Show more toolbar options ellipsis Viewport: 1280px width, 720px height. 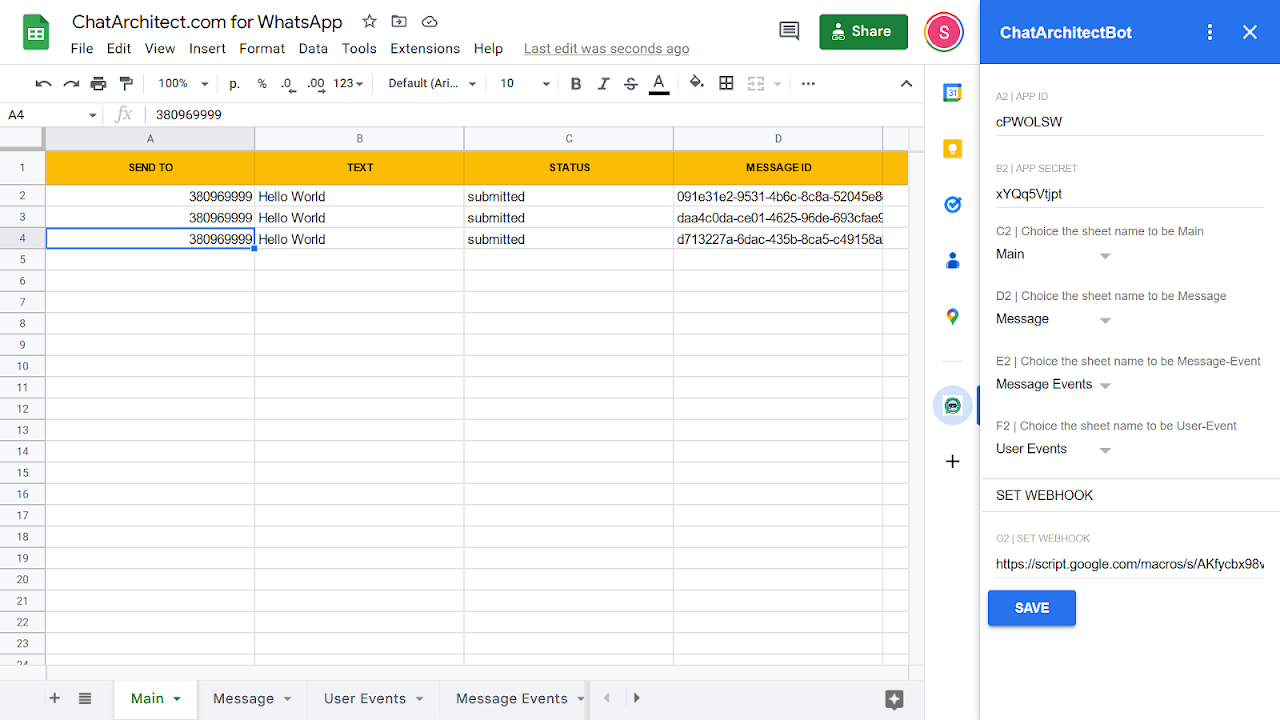tap(808, 84)
